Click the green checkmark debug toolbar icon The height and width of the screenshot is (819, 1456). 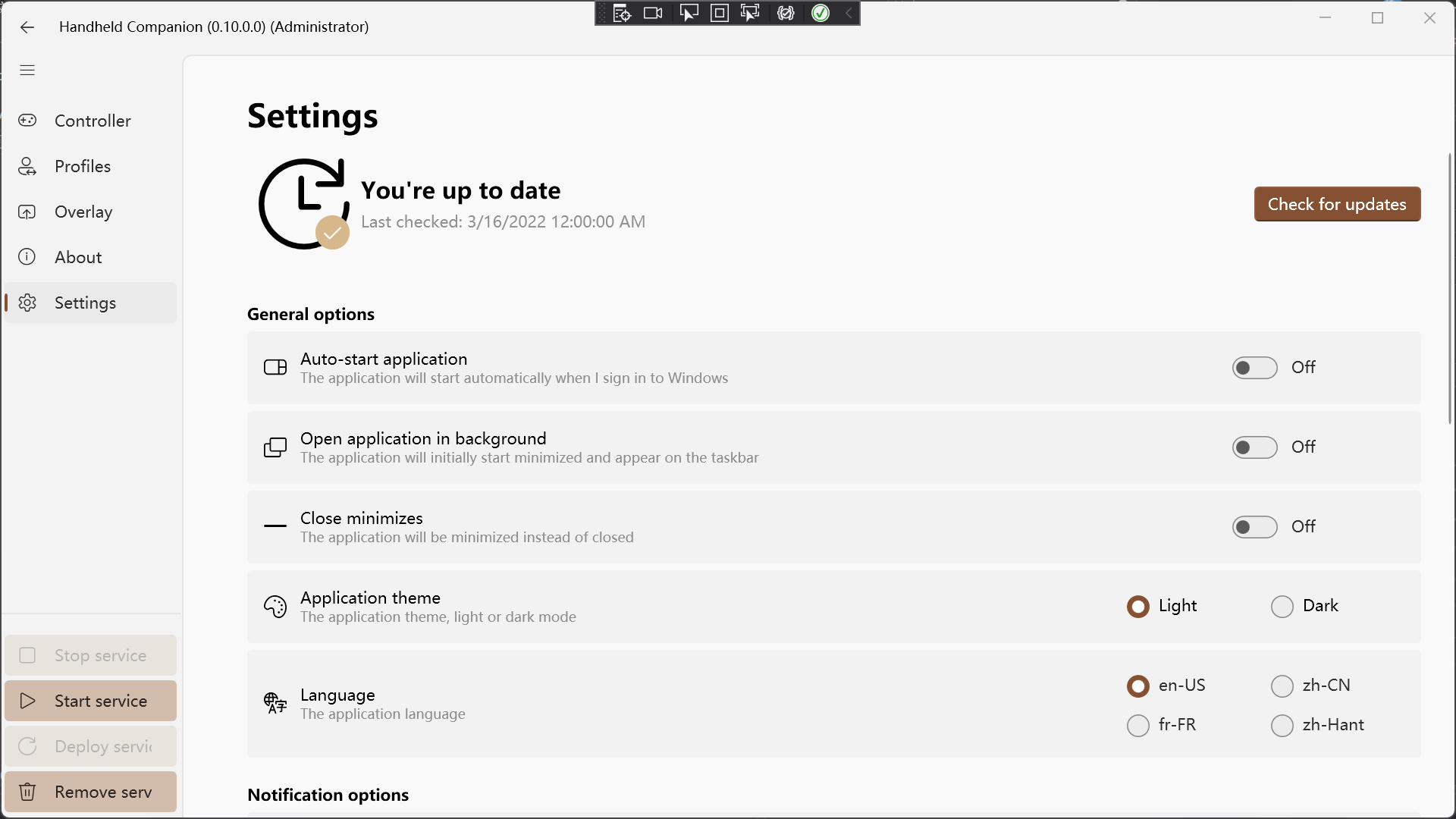click(x=821, y=13)
